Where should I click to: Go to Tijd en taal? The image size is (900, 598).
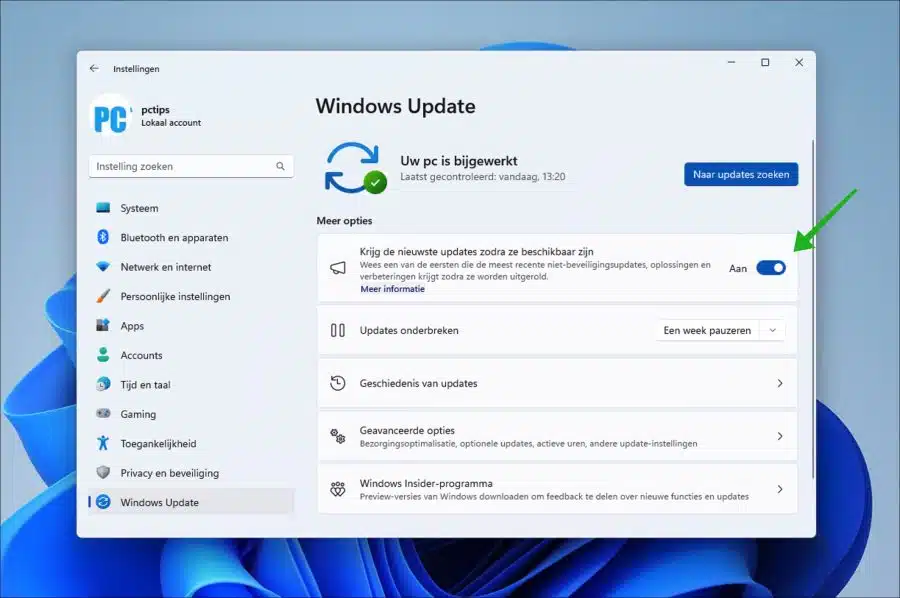click(191, 384)
